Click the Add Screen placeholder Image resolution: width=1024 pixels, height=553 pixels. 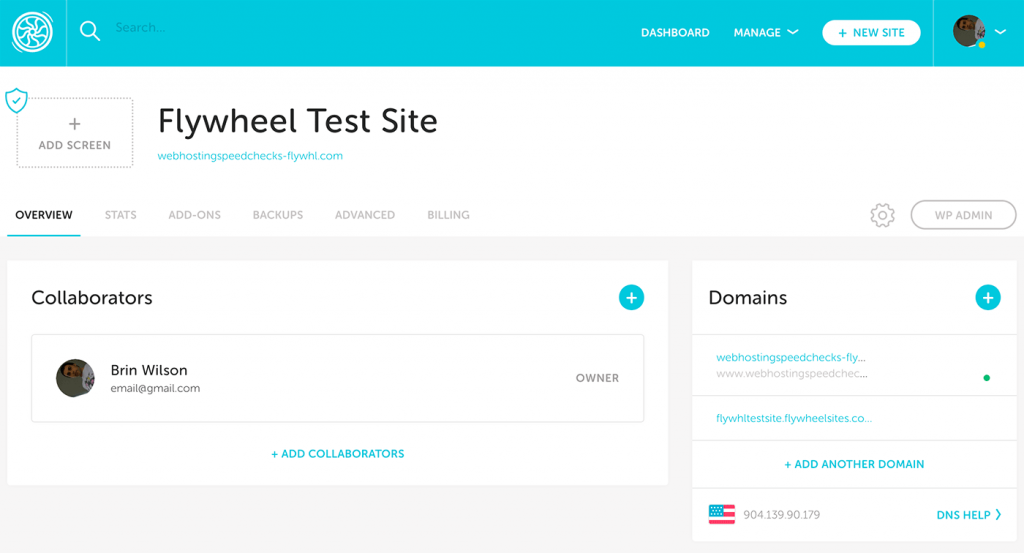click(74, 133)
